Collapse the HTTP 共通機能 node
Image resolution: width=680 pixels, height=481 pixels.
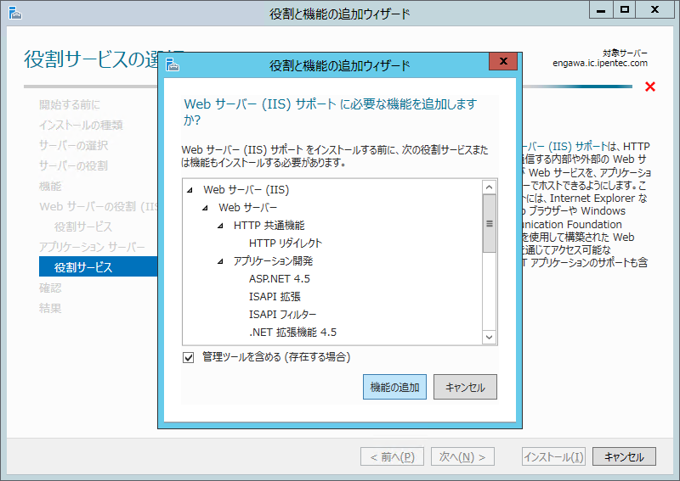[220, 226]
